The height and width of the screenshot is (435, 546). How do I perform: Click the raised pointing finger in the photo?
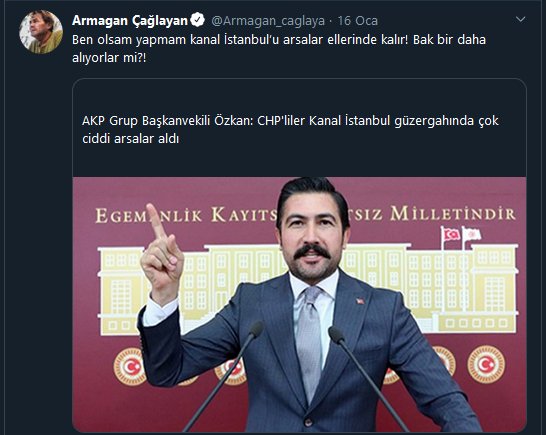(x=156, y=221)
